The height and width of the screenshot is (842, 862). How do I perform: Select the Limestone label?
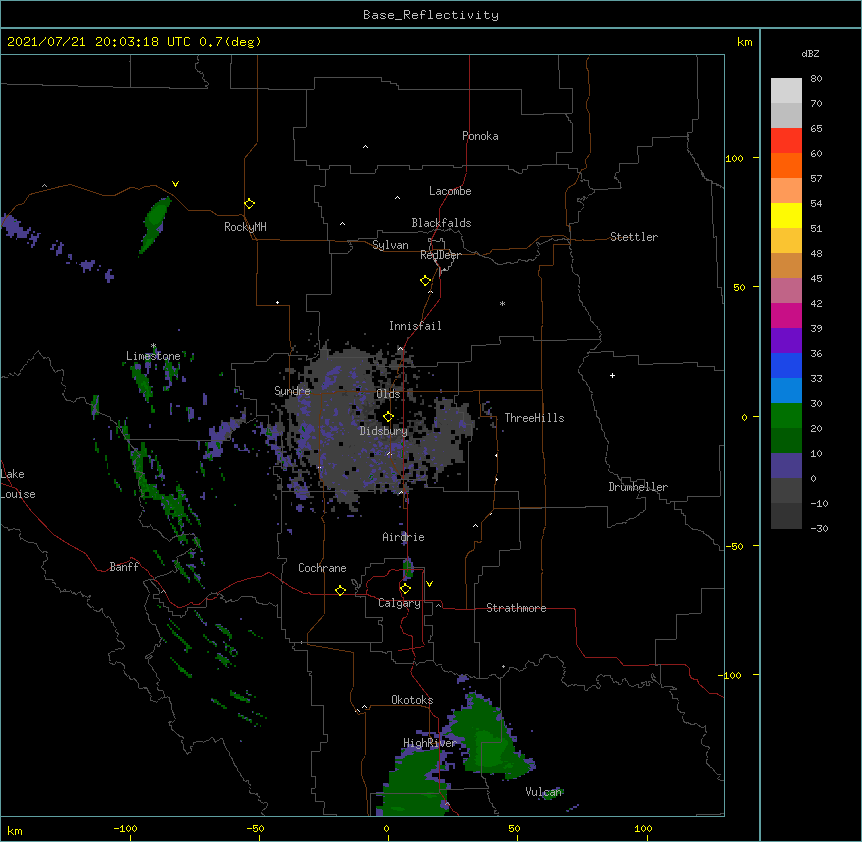pyautogui.click(x=153, y=356)
